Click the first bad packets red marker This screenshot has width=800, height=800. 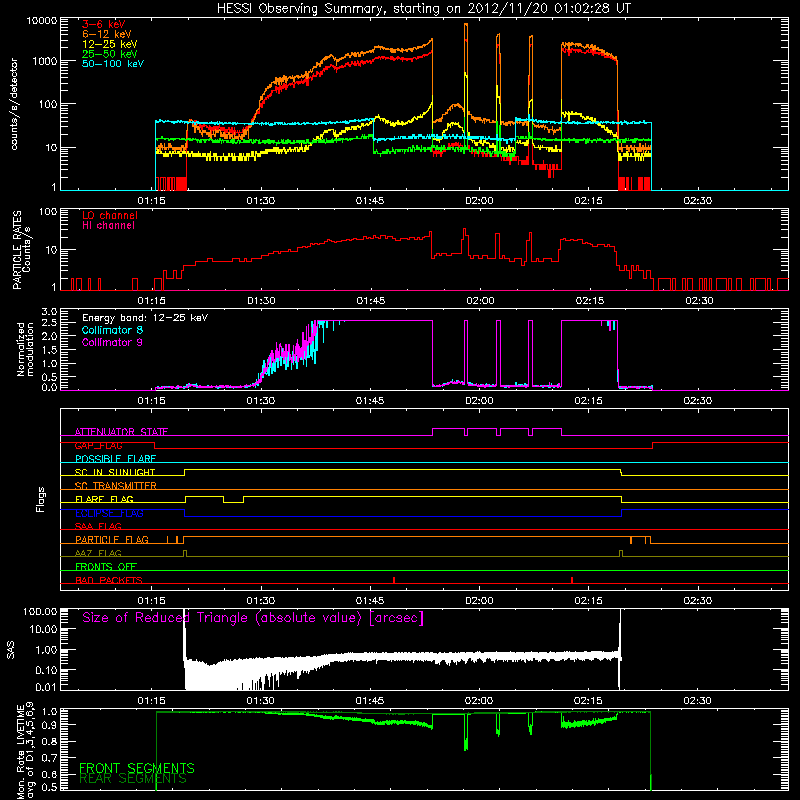394,580
